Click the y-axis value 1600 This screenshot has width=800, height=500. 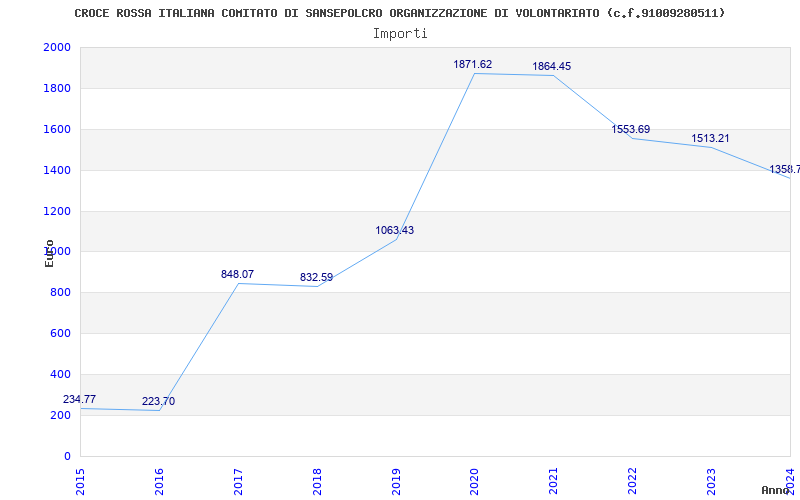57,129
